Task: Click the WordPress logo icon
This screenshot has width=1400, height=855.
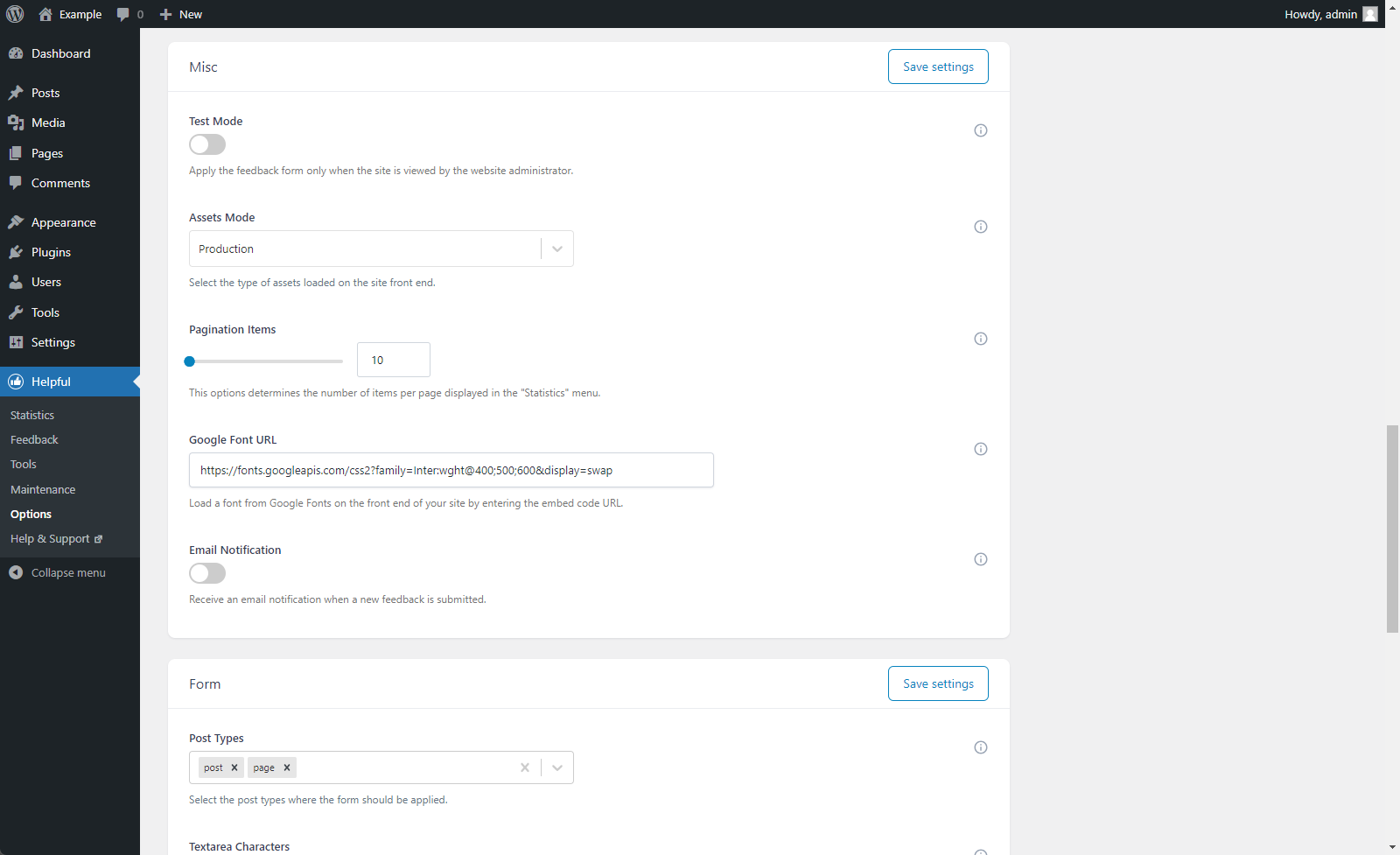Action: coord(15,14)
